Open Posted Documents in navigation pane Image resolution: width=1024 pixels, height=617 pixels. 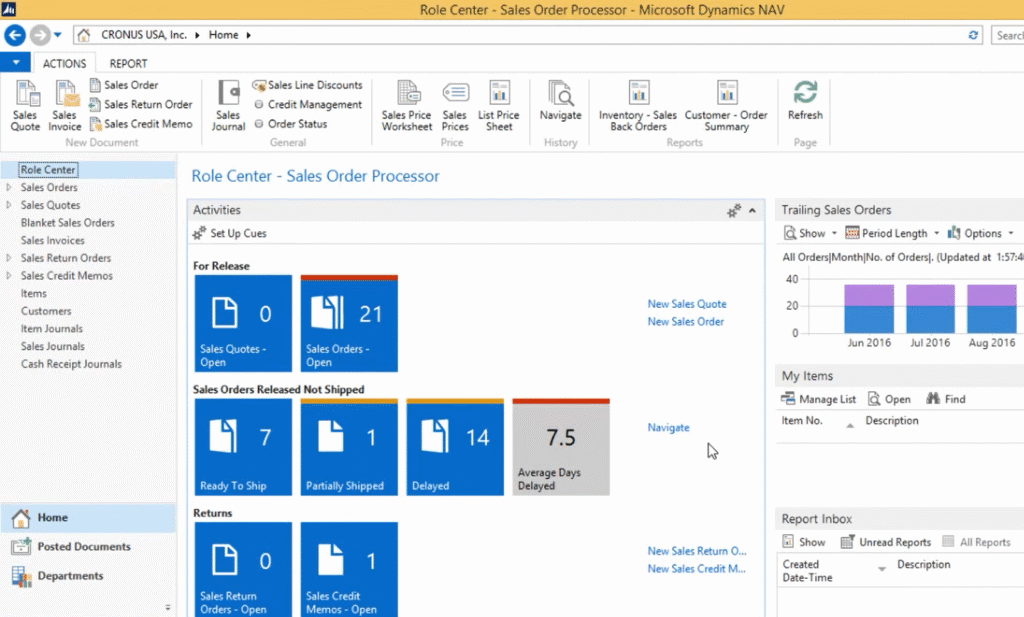pyautogui.click(x=88, y=546)
